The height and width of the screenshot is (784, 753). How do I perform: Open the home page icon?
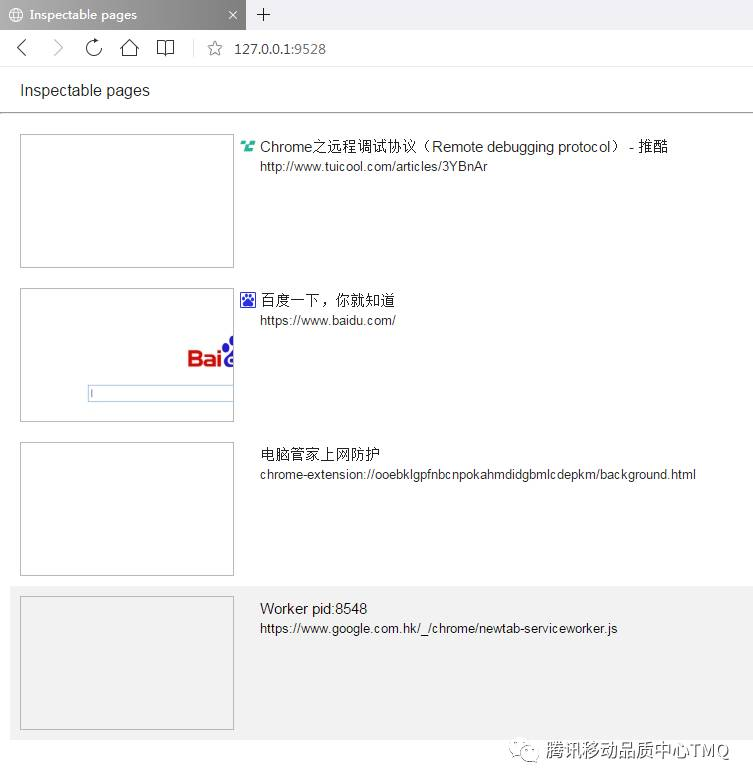(130, 48)
